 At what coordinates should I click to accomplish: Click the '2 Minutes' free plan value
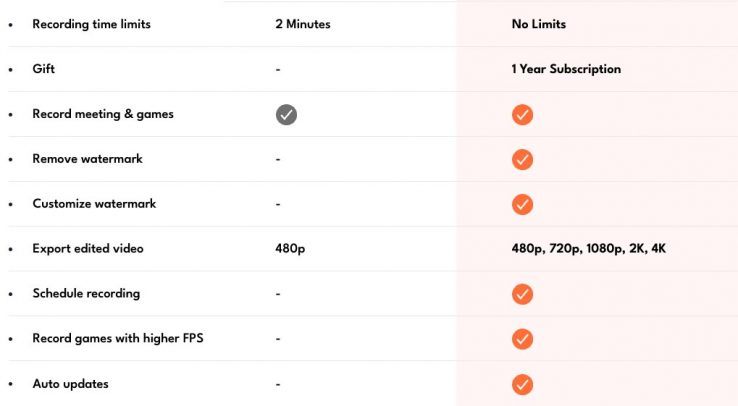tap(302, 24)
